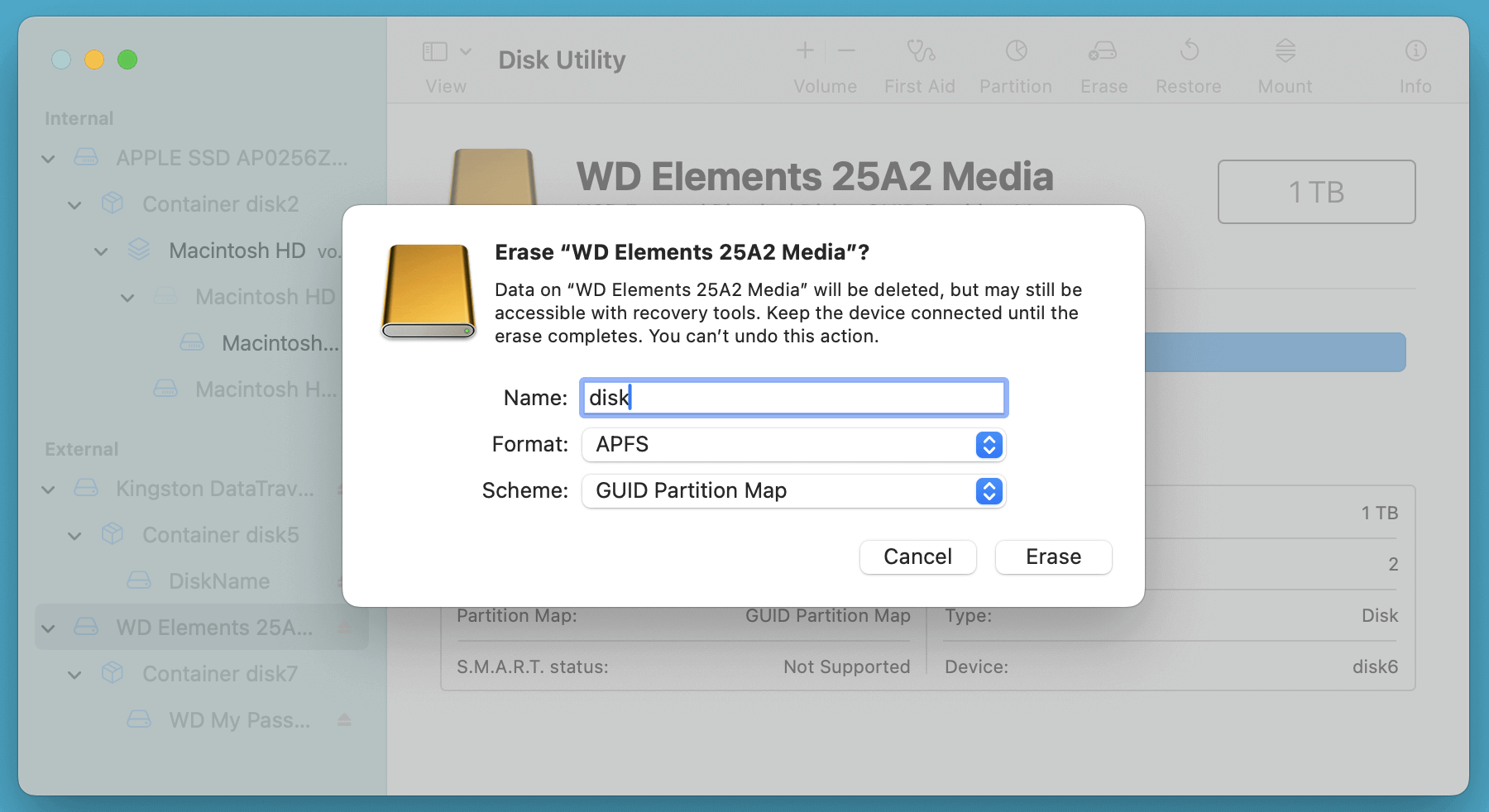Select DiskName volume in sidebar
Image resolution: width=1489 pixels, height=812 pixels.
click(218, 581)
